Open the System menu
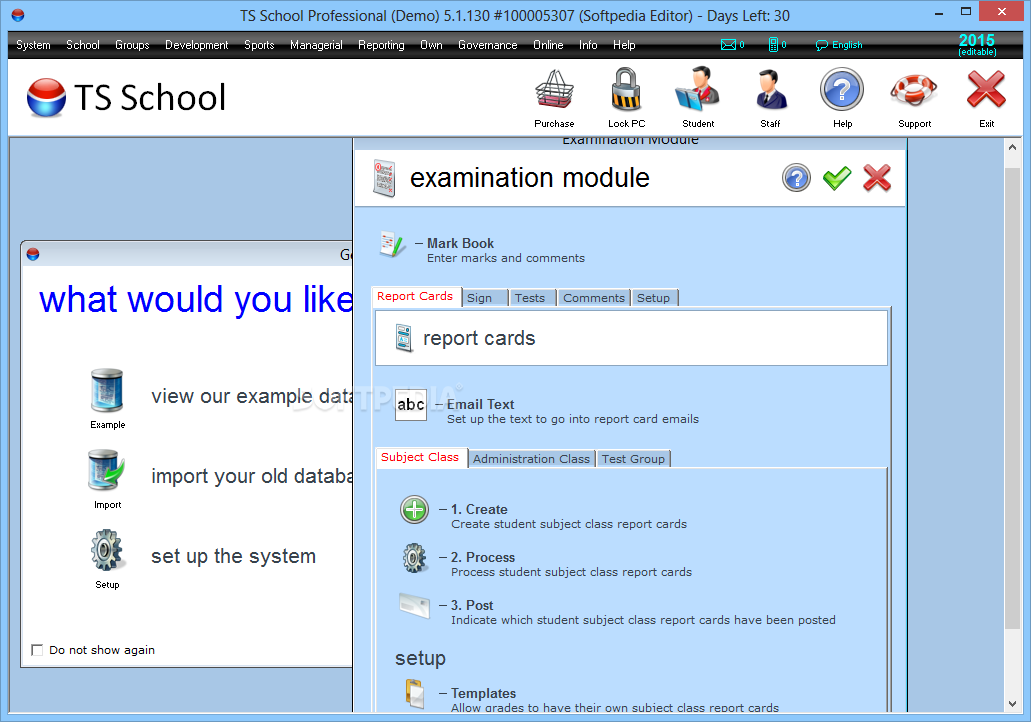This screenshot has height=722, width=1031. (33, 45)
